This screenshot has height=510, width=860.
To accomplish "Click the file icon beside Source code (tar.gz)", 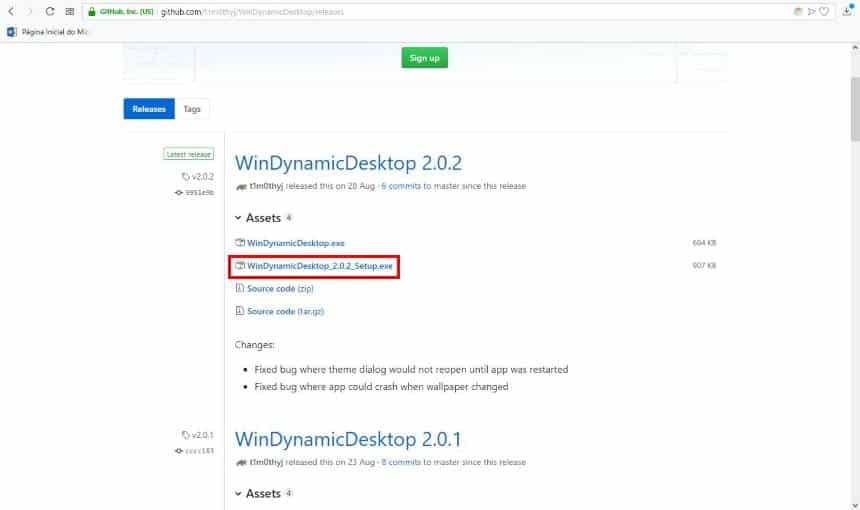I will pos(240,311).
